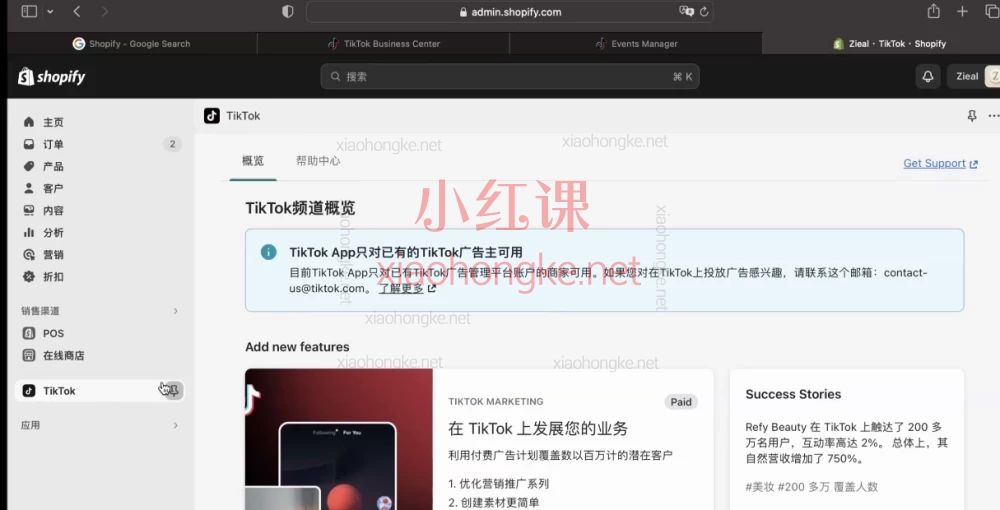The height and width of the screenshot is (510, 1000).
Task: Click the Success Stories card title
Action: 793,395
